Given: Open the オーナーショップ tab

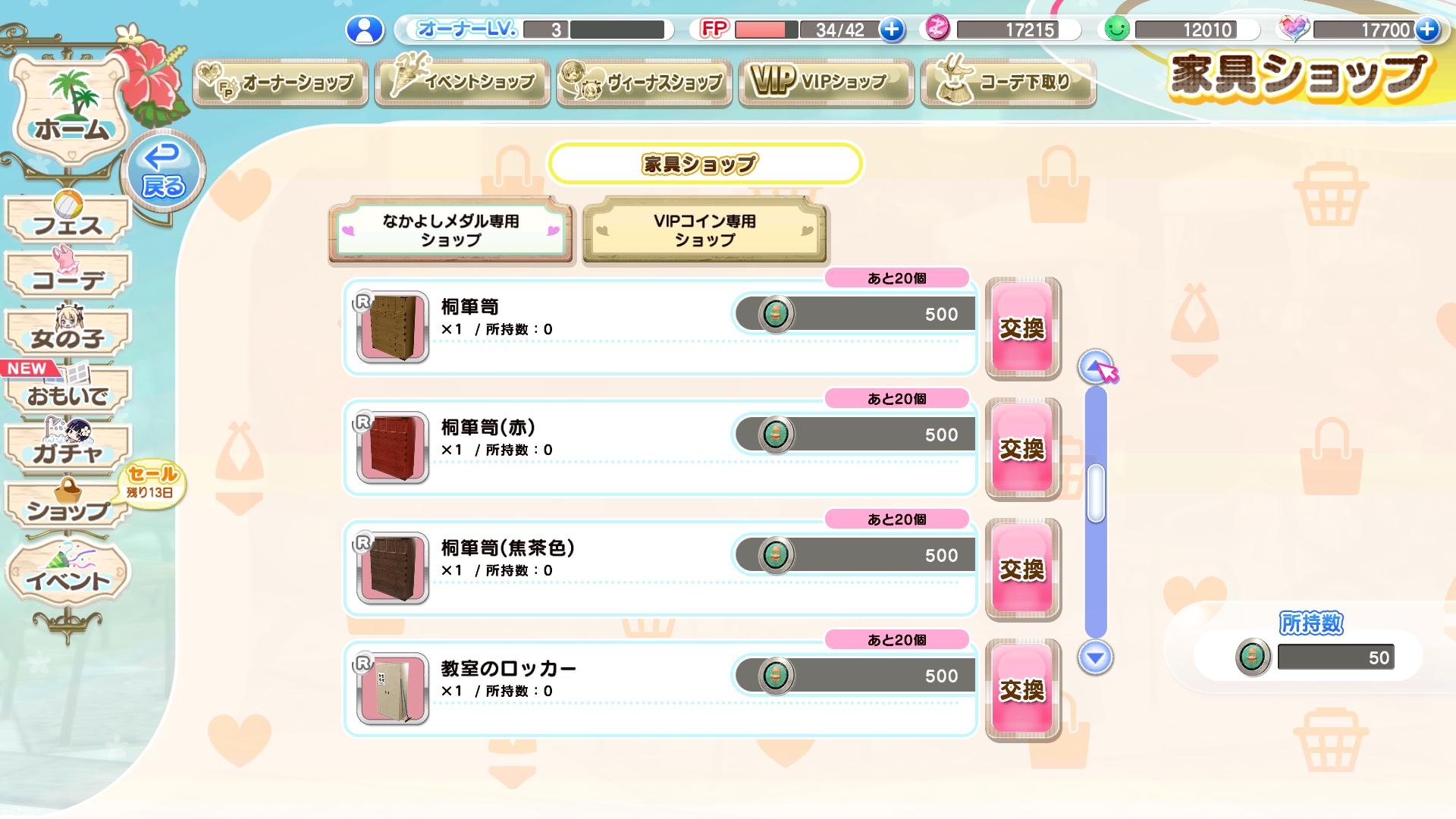Looking at the screenshot, I should coord(281,83).
